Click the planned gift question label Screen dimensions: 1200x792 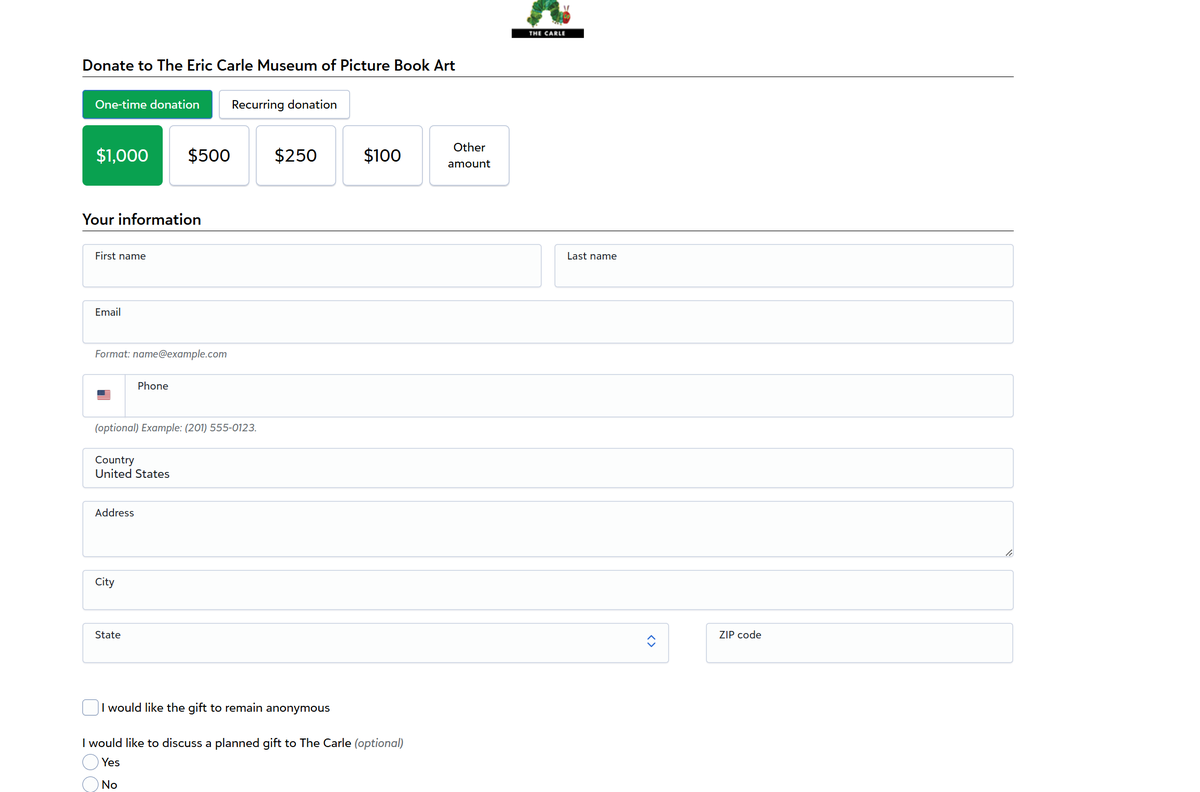[x=243, y=743]
